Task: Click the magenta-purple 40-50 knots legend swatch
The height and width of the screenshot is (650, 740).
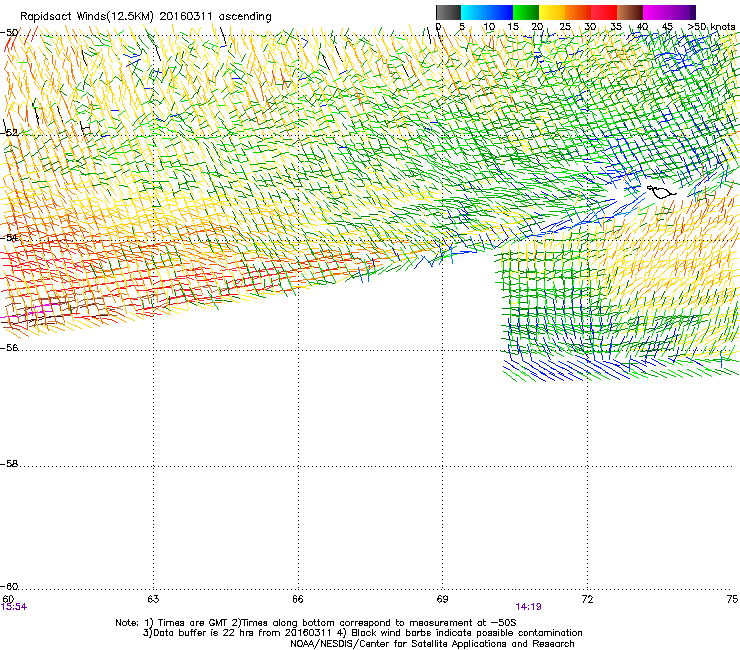Action: [x=669, y=12]
